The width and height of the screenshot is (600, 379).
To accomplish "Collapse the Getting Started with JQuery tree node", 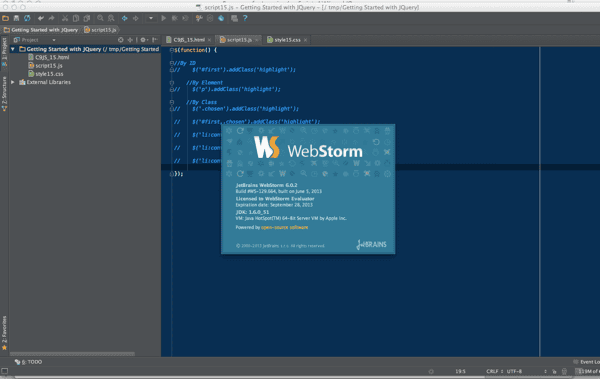I will (13, 49).
